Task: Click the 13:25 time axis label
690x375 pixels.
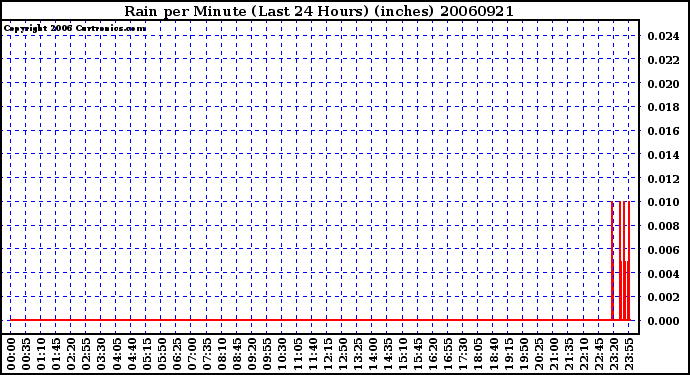Action: coord(358,354)
